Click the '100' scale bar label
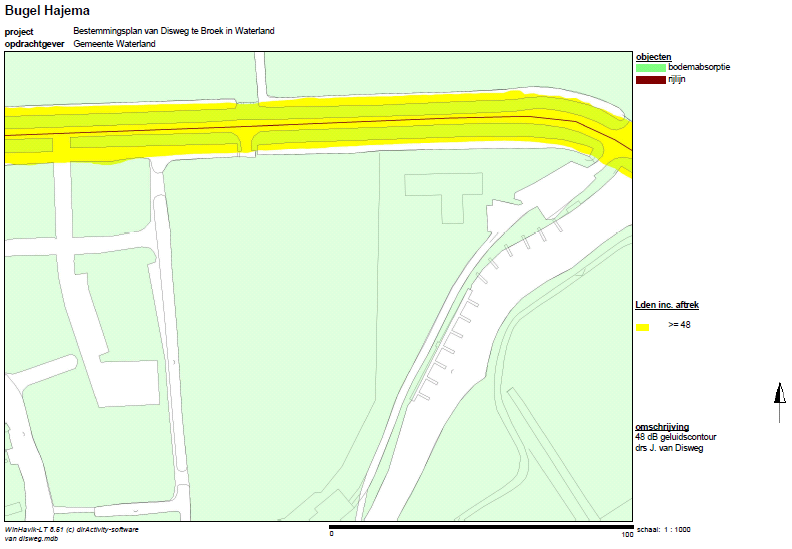 tap(627, 535)
